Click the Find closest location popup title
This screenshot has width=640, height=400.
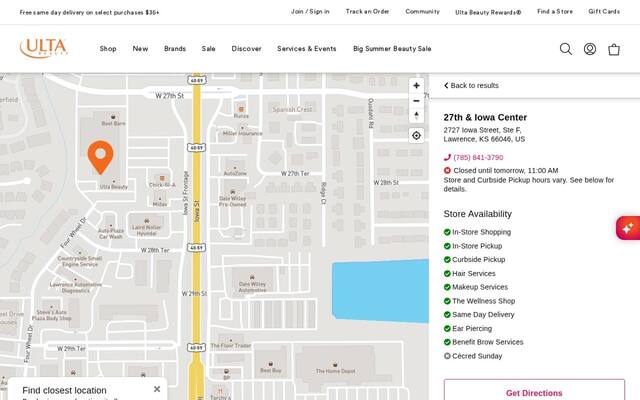click(64, 391)
